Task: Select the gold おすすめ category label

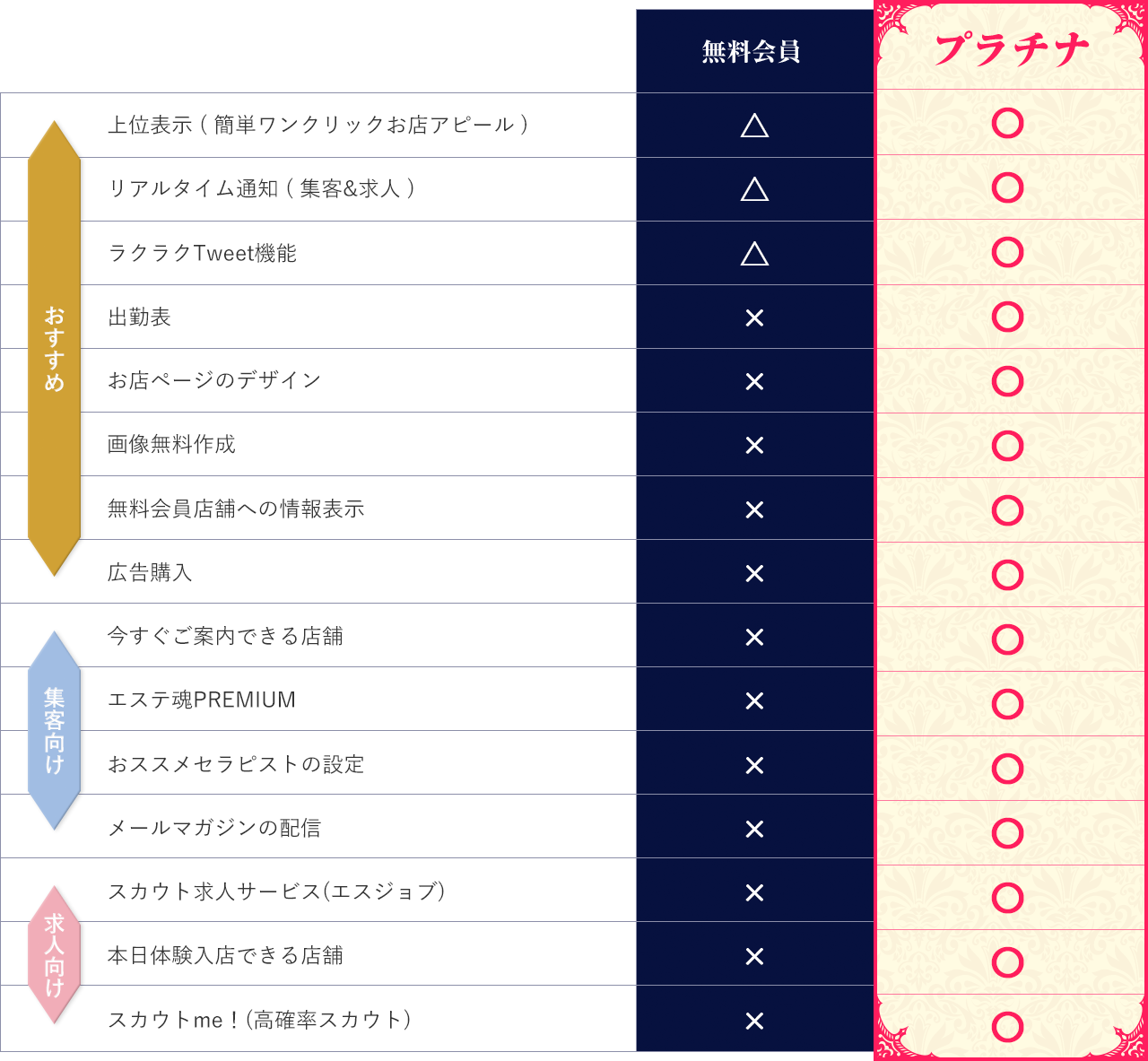Action: coord(55,348)
